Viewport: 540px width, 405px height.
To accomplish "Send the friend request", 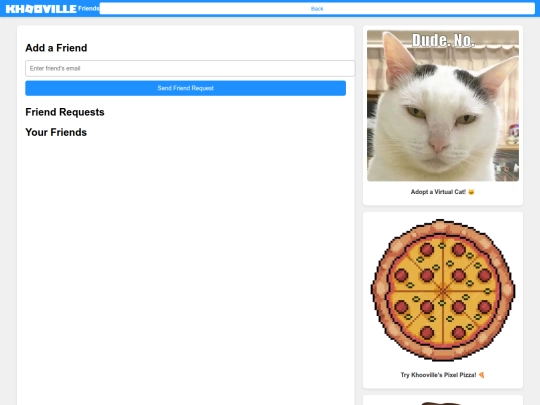I will (x=185, y=88).
